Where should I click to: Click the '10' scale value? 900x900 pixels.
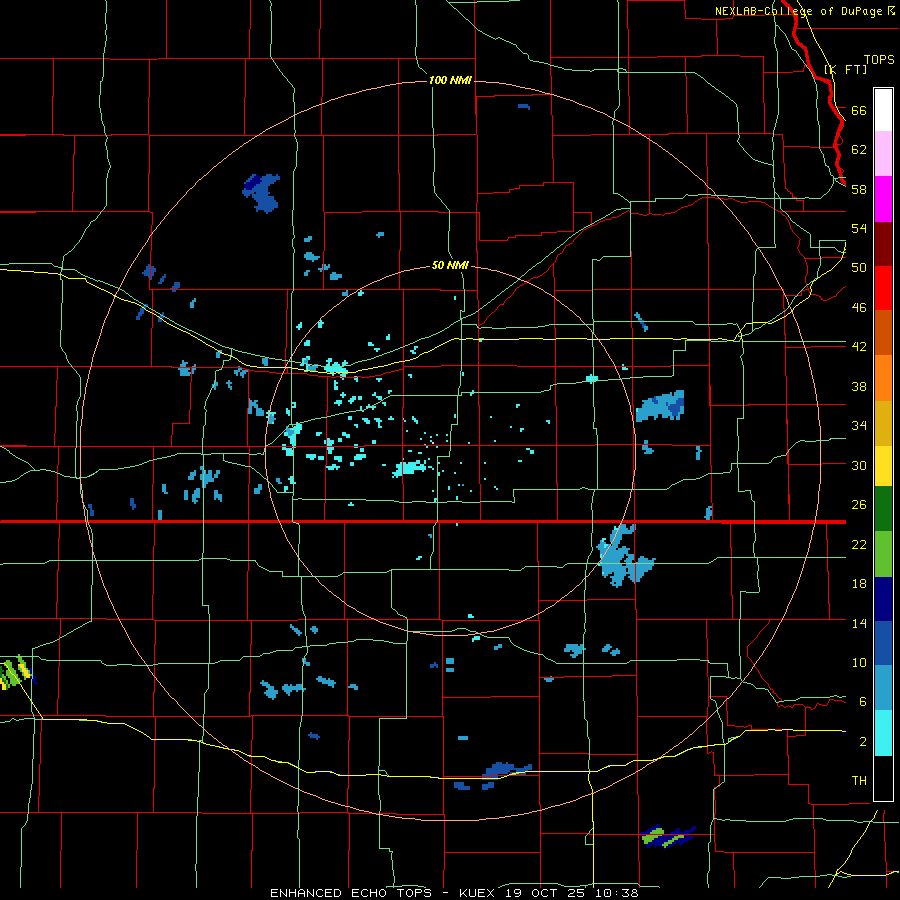click(x=859, y=662)
